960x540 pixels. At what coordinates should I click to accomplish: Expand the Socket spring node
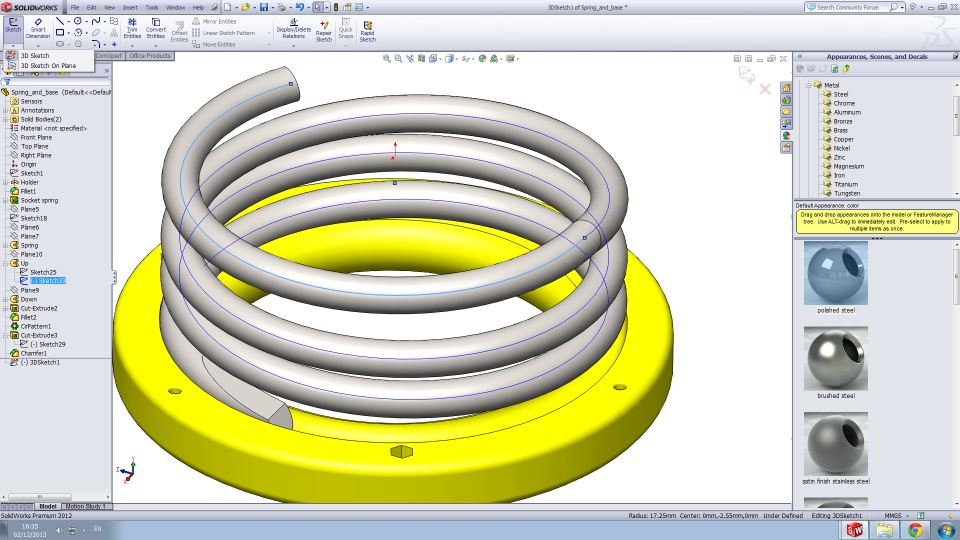click(x=6, y=200)
